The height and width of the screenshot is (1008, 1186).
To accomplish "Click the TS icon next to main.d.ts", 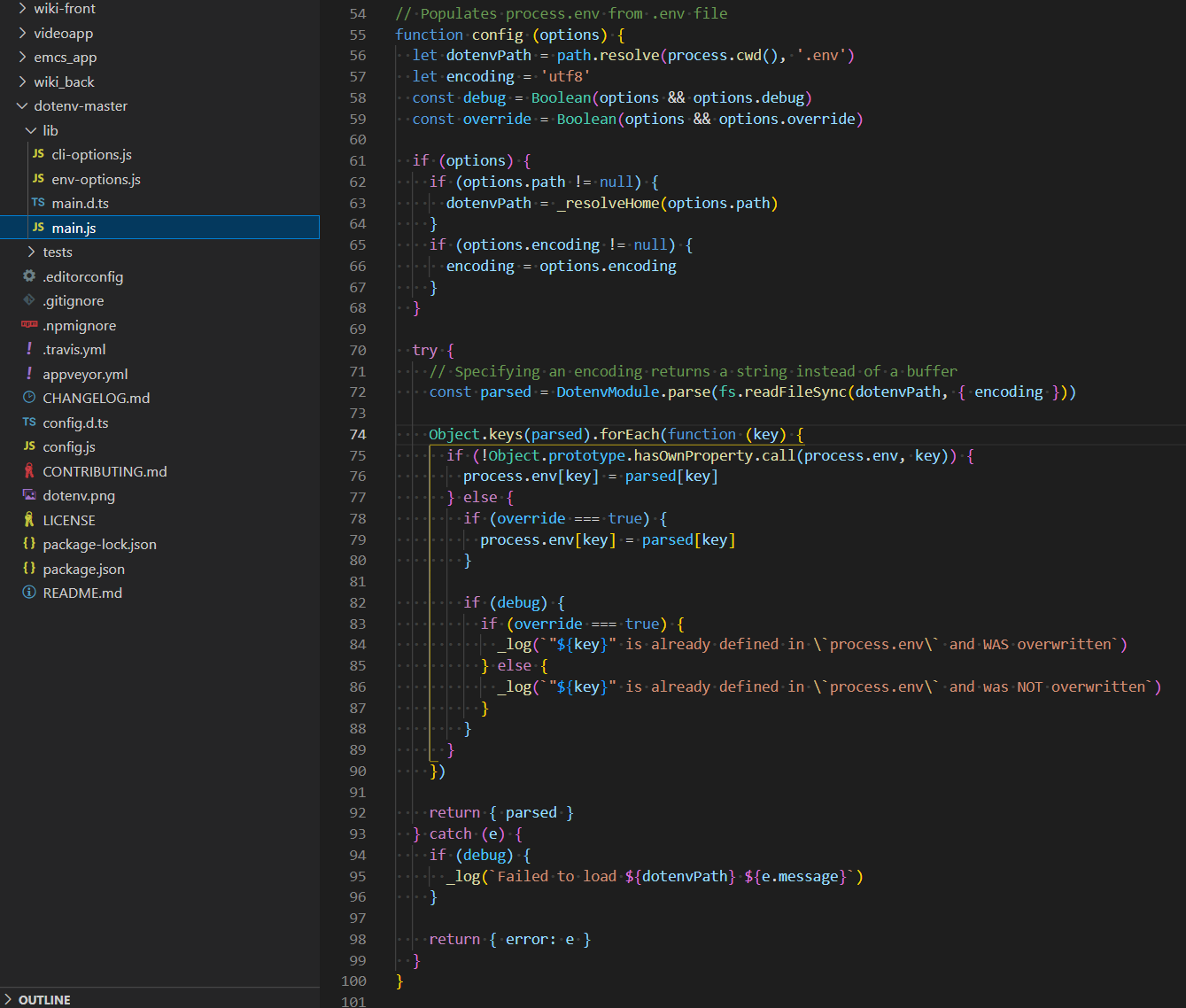I will (38, 203).
